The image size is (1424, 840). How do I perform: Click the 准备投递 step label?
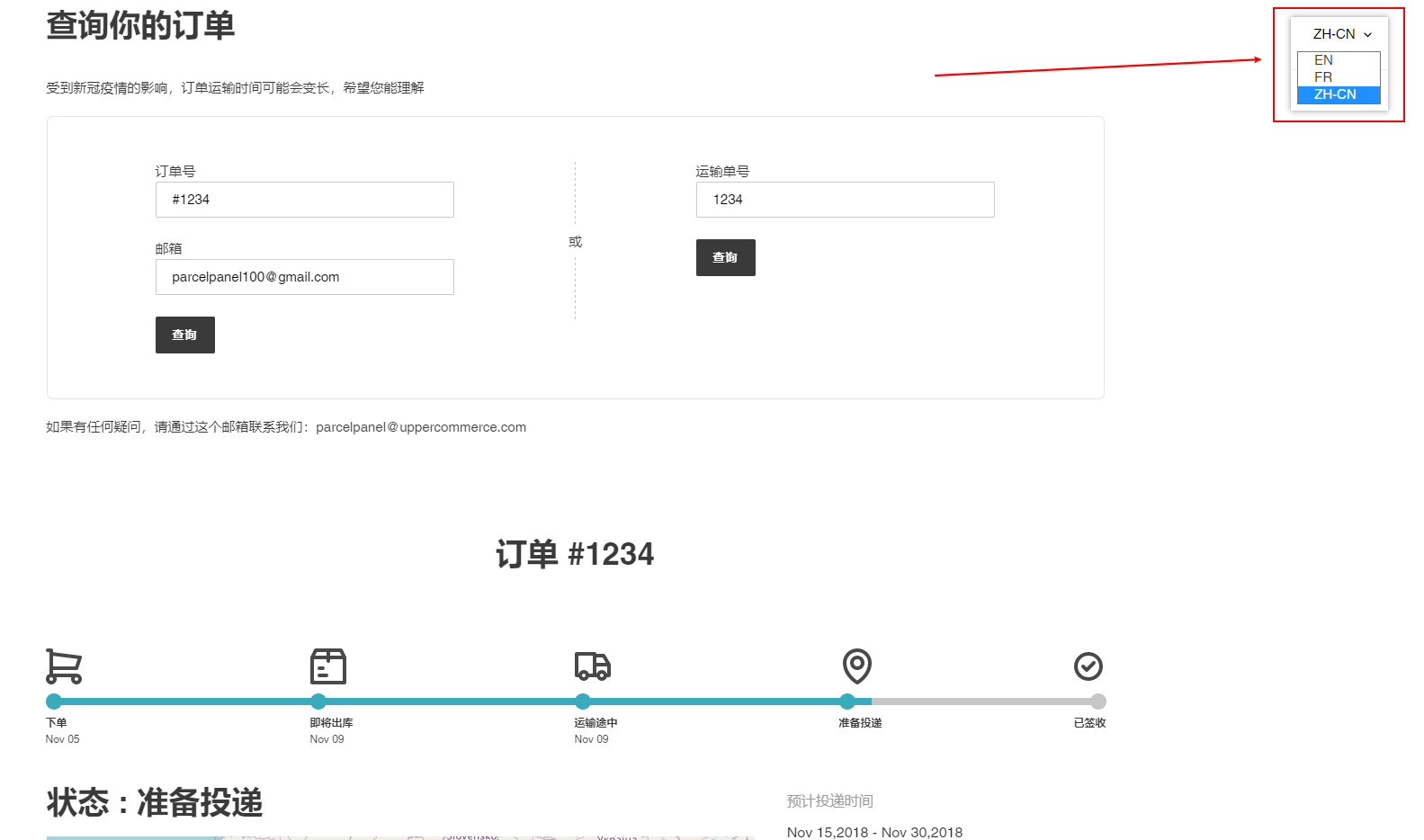coord(861,723)
